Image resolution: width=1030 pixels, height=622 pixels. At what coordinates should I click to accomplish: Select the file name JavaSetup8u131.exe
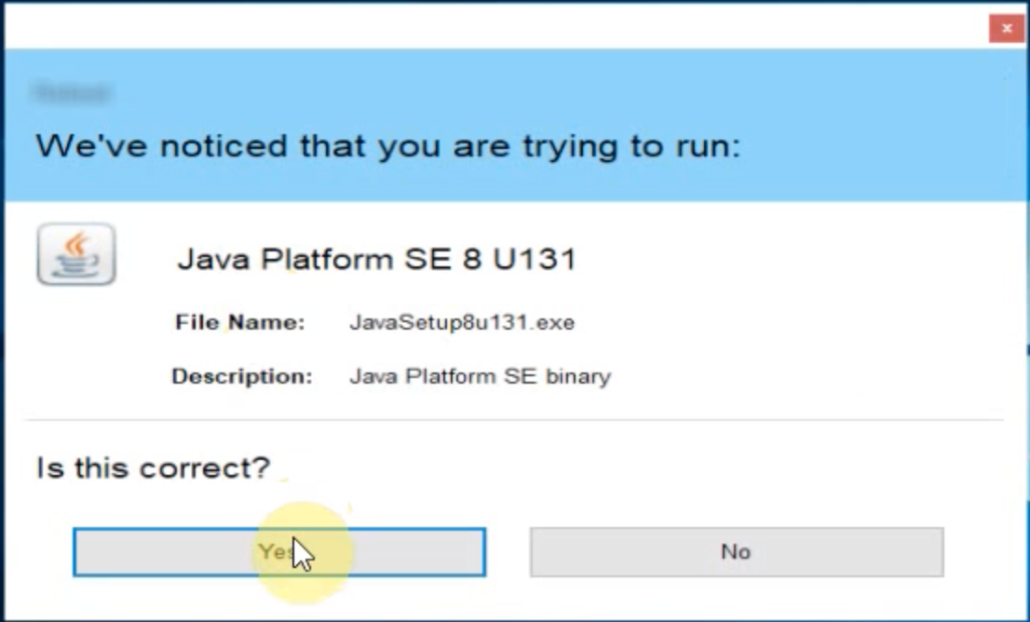pyautogui.click(x=462, y=322)
